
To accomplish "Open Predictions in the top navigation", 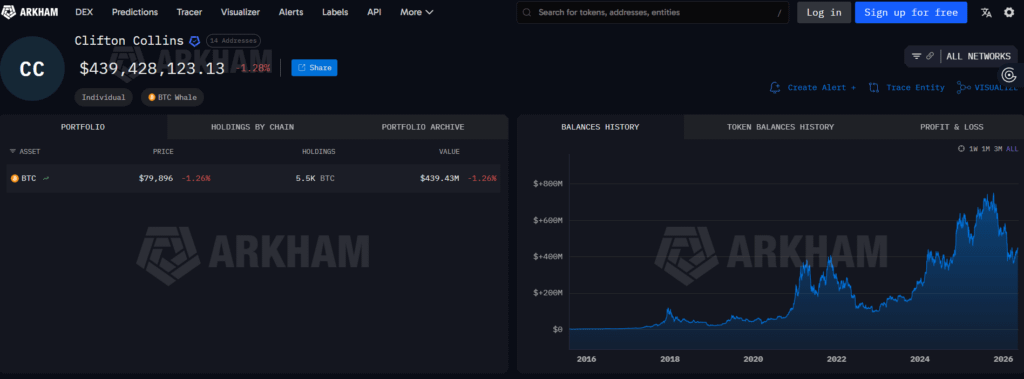I will [135, 12].
